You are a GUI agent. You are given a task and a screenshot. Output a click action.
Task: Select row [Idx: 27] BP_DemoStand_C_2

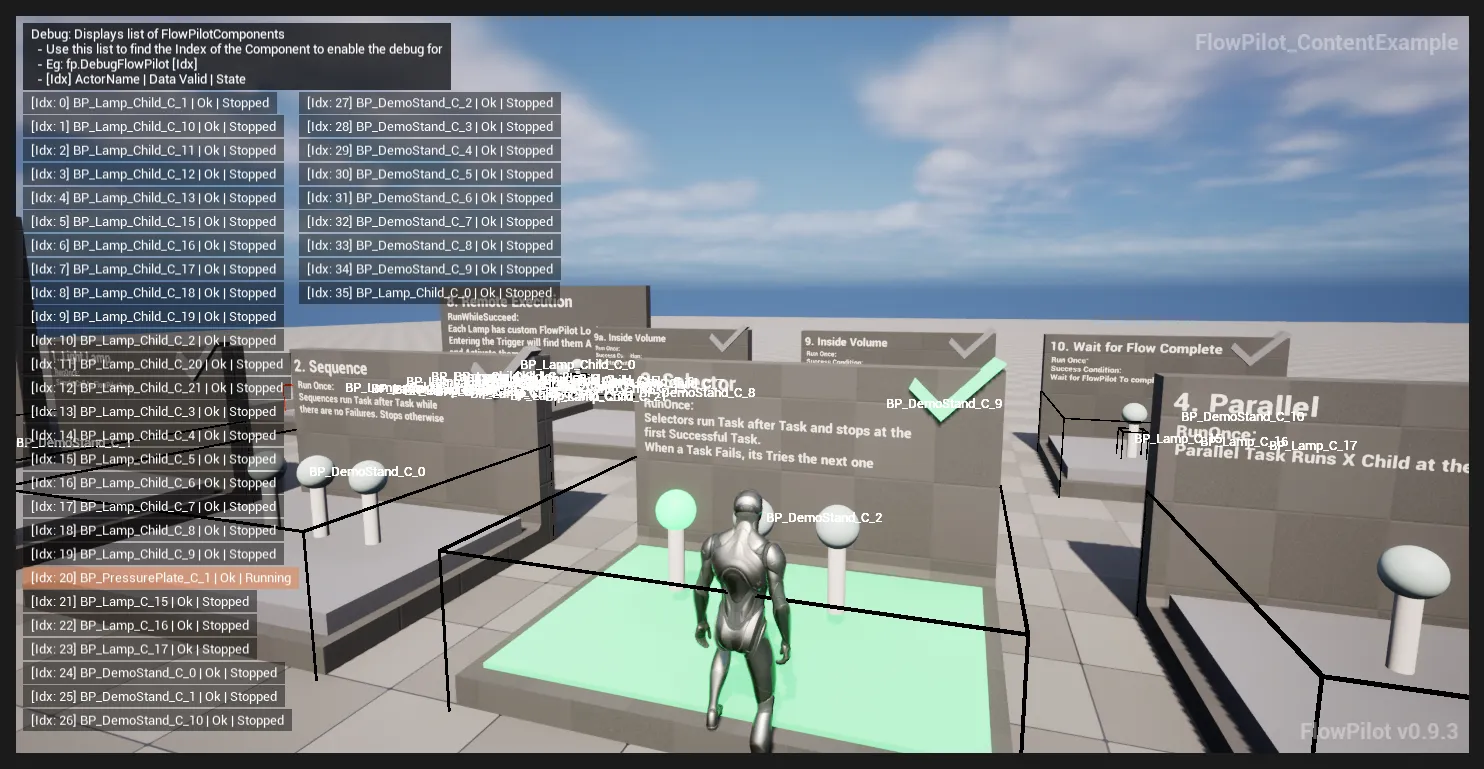[x=430, y=103]
